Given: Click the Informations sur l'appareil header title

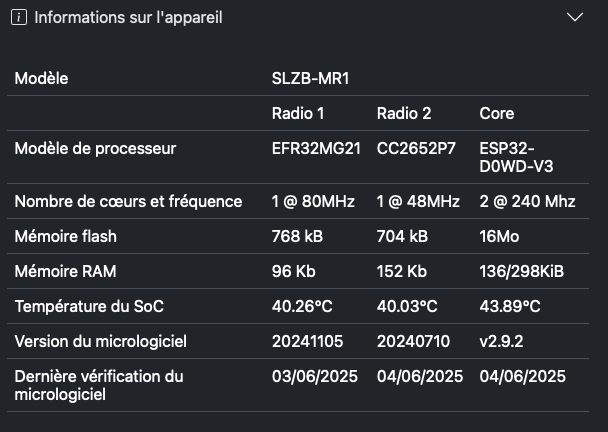Looking at the screenshot, I should click(x=128, y=17).
